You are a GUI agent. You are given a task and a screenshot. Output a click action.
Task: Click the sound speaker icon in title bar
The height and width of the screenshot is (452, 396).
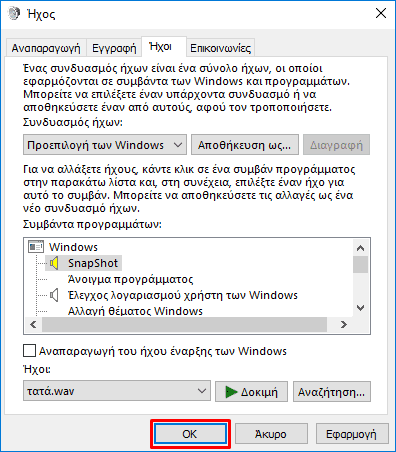(14, 13)
